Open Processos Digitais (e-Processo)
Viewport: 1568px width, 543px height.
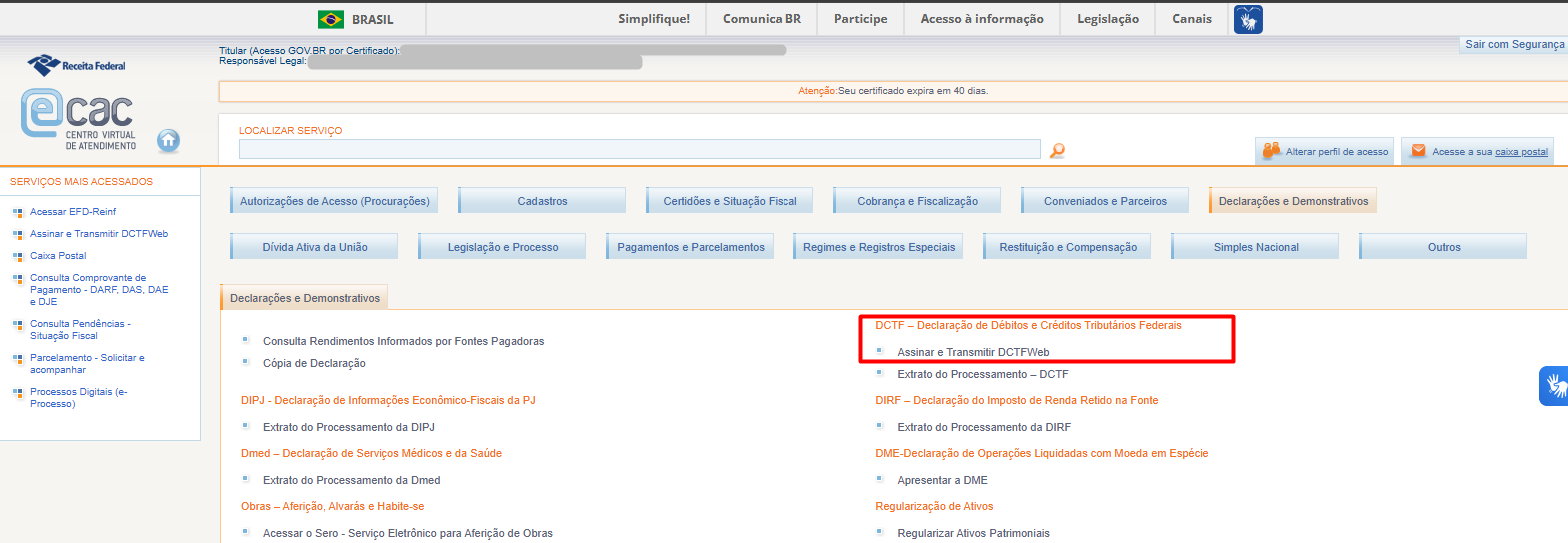(78, 398)
